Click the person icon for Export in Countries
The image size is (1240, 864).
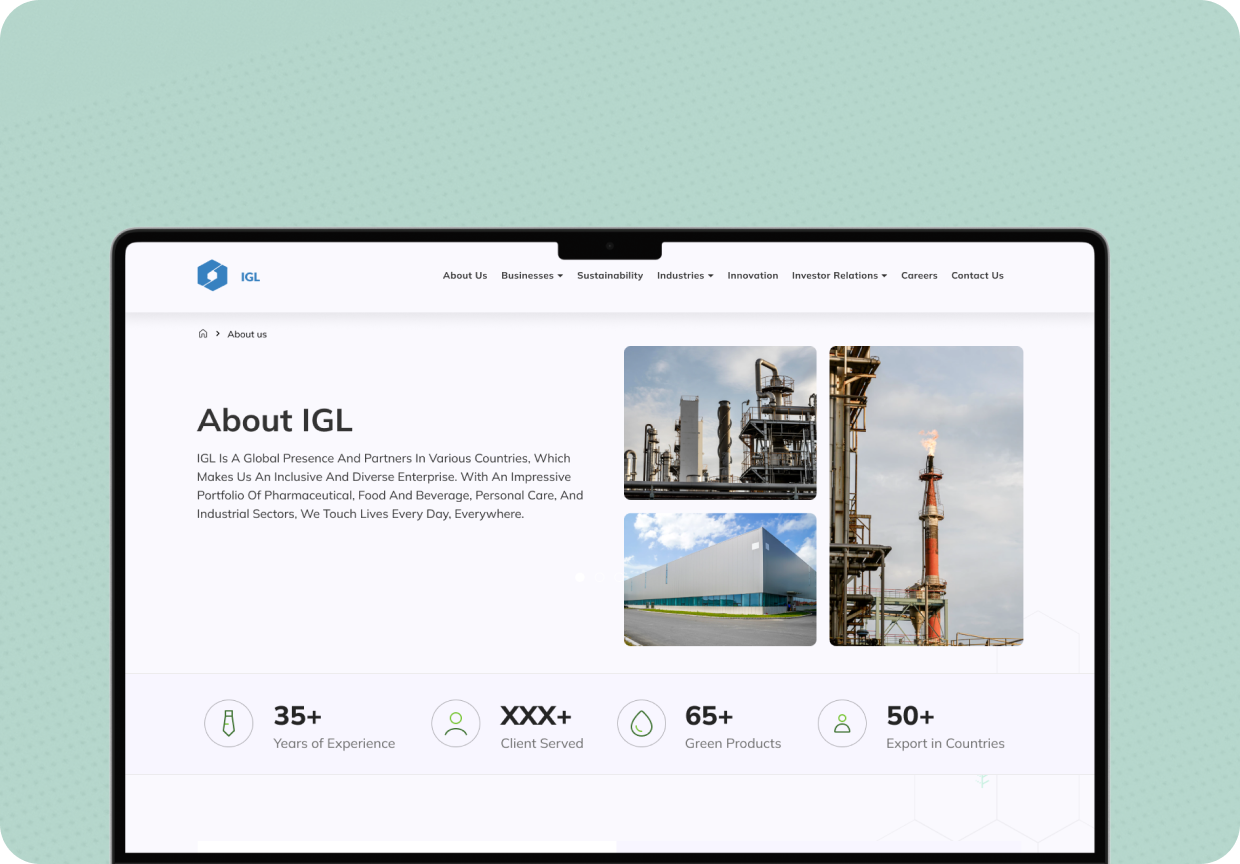843,723
